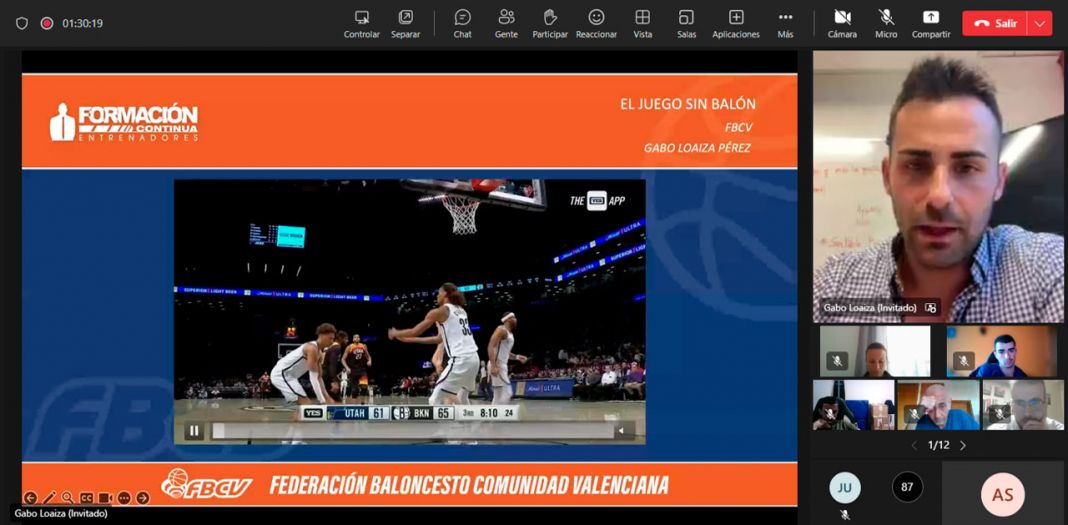Click the "Gabo Loaiza (Invitado)" presenter label at bottom left
The height and width of the screenshot is (525, 1068).
tap(61, 513)
